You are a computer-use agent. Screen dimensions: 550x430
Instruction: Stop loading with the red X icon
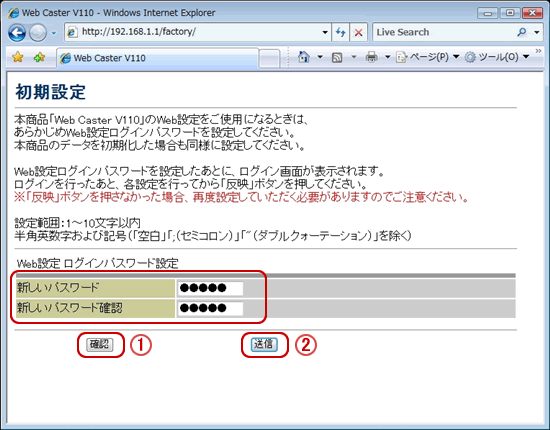[x=358, y=32]
